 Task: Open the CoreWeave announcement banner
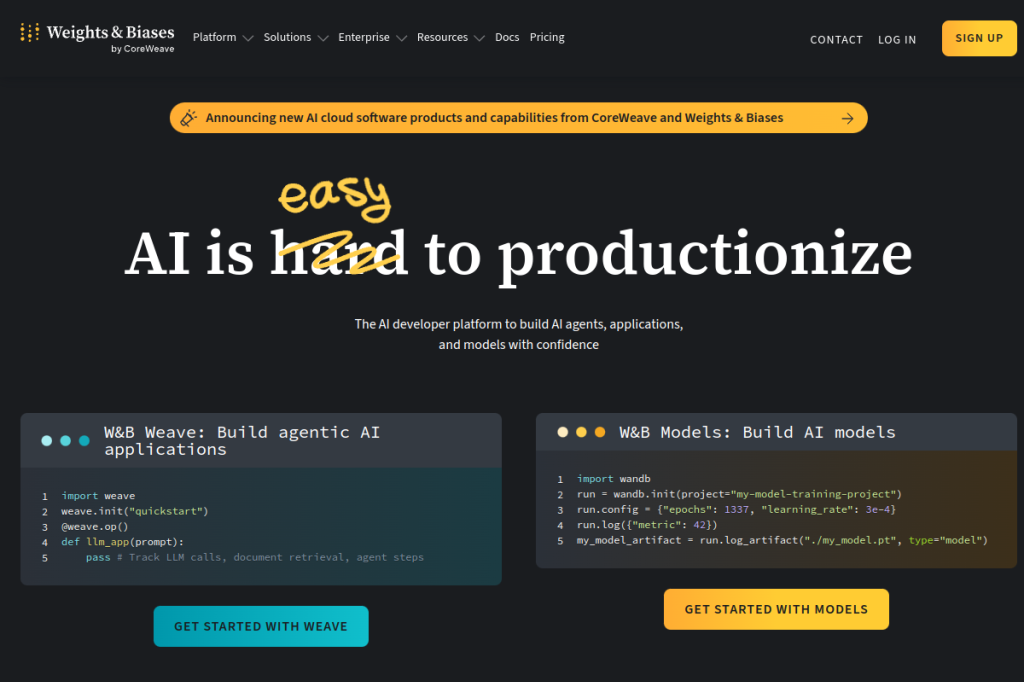point(519,118)
